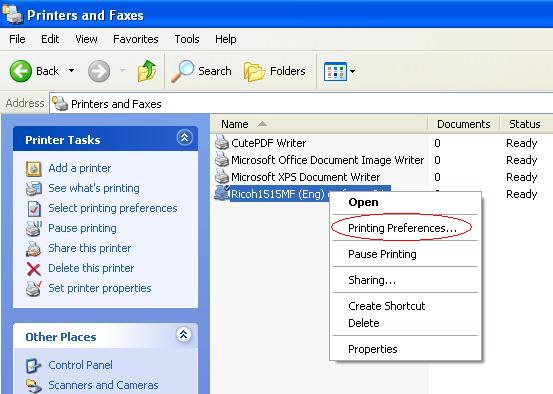Choose Sharing in the context menu
Viewport: 553px width, 394px height.
[406, 280]
